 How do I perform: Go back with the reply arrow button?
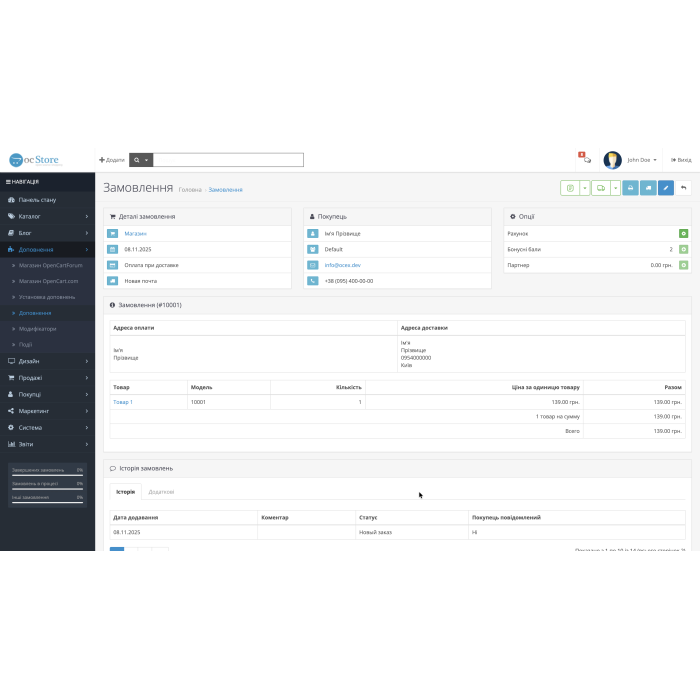click(683, 188)
